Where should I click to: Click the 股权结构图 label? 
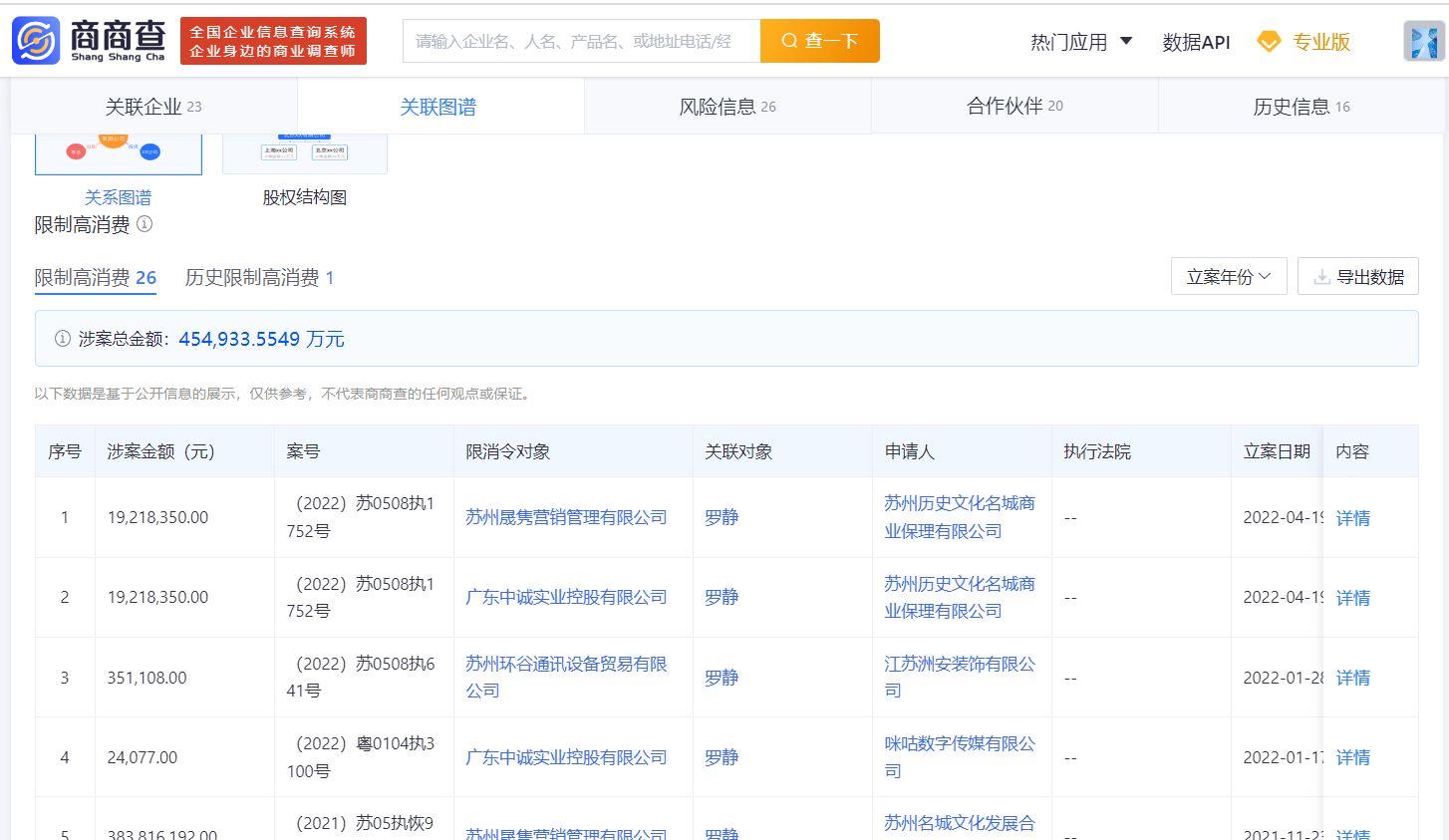pos(305,197)
